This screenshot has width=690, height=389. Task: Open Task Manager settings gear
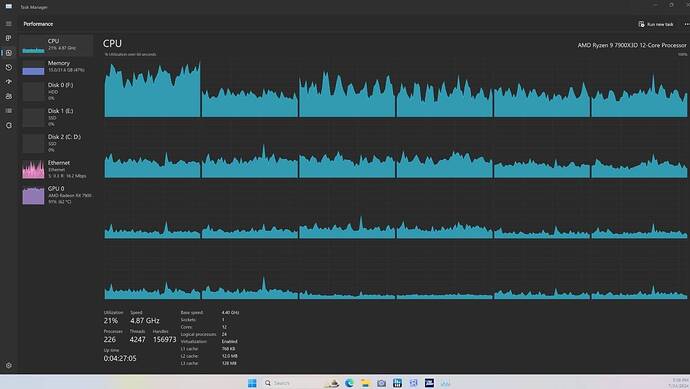click(8, 365)
